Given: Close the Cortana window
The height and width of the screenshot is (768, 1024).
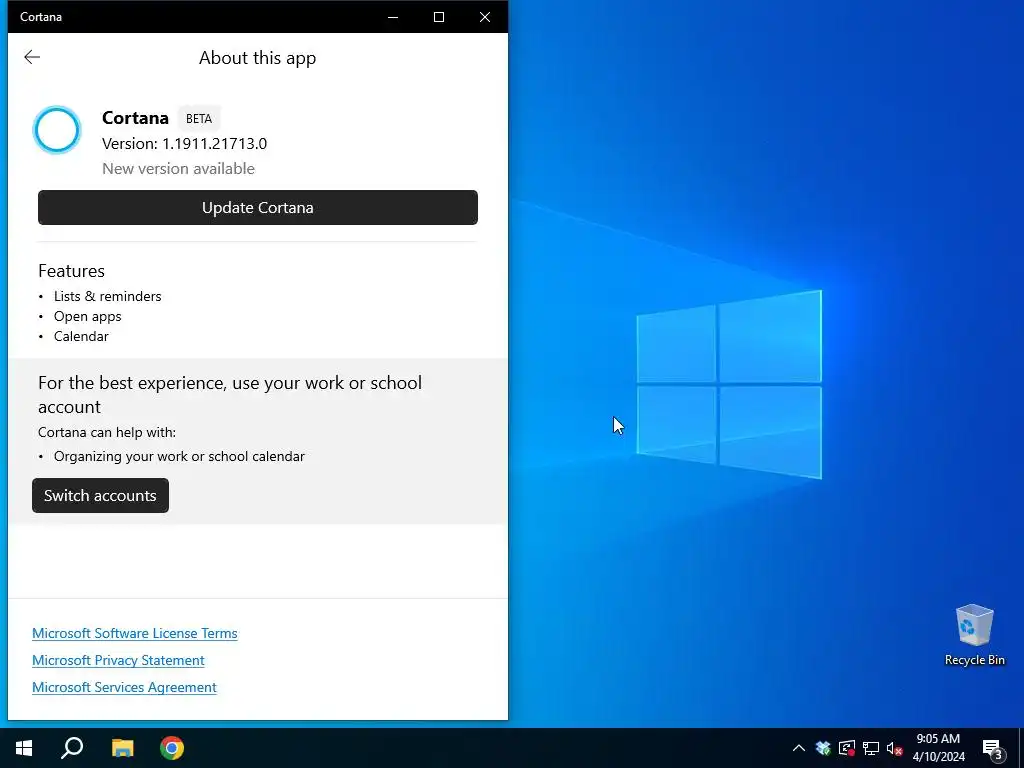Looking at the screenshot, I should click(485, 17).
